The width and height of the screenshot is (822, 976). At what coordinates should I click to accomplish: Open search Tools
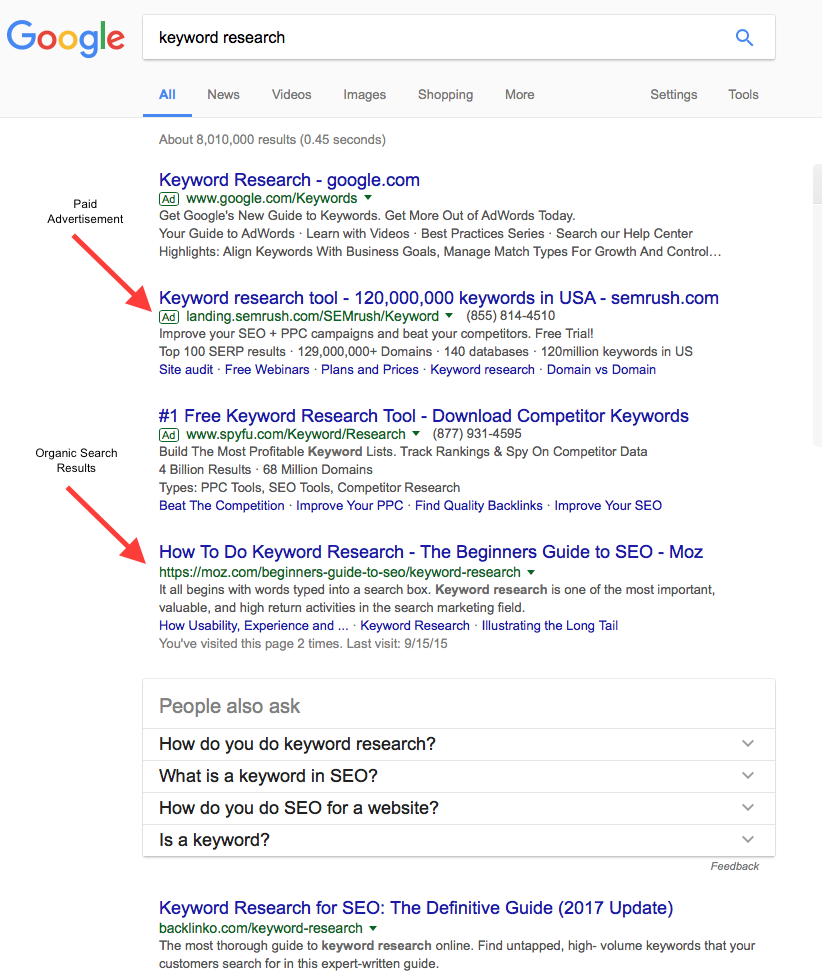(x=744, y=95)
